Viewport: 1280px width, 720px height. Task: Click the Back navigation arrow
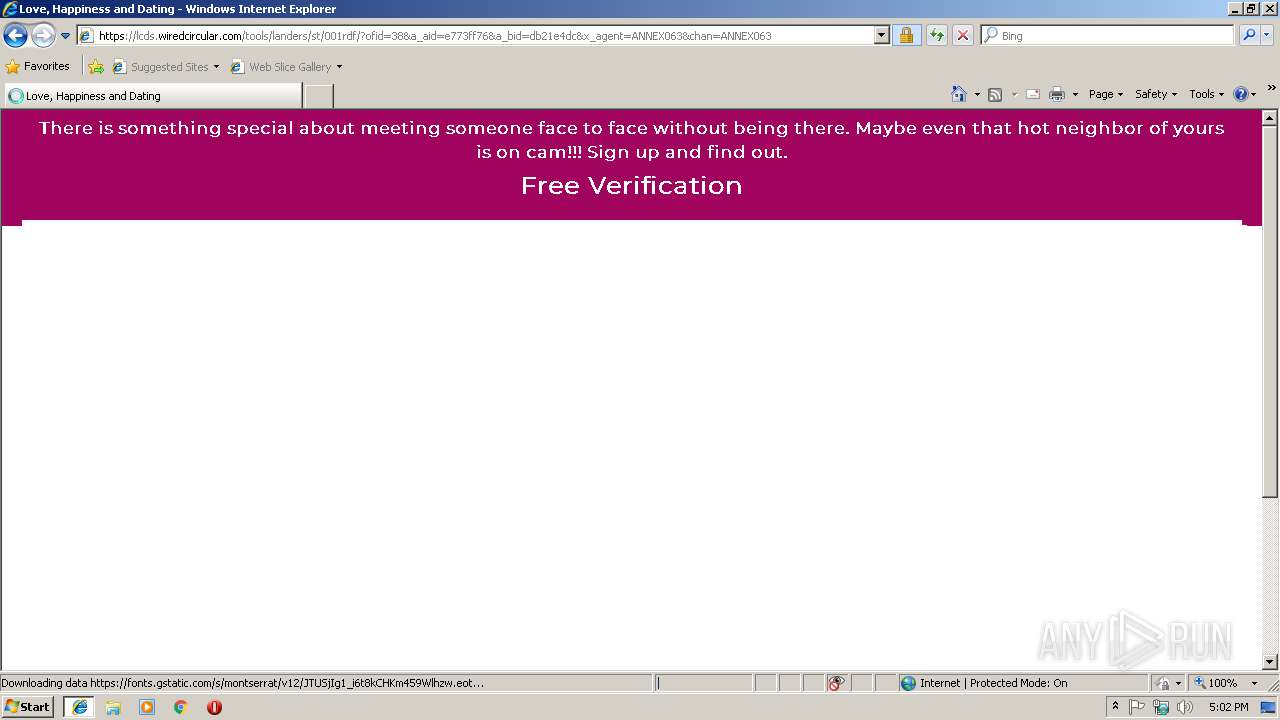click(15, 36)
